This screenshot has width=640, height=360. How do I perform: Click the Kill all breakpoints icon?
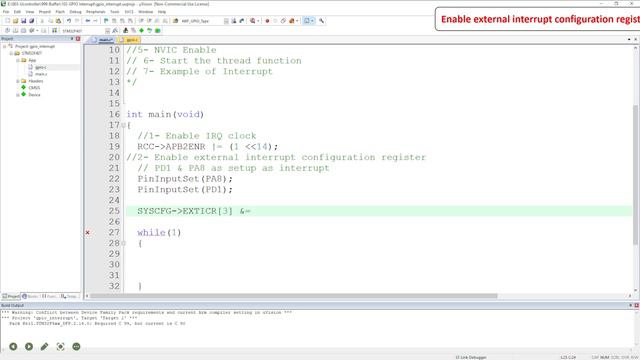[x=291, y=21]
